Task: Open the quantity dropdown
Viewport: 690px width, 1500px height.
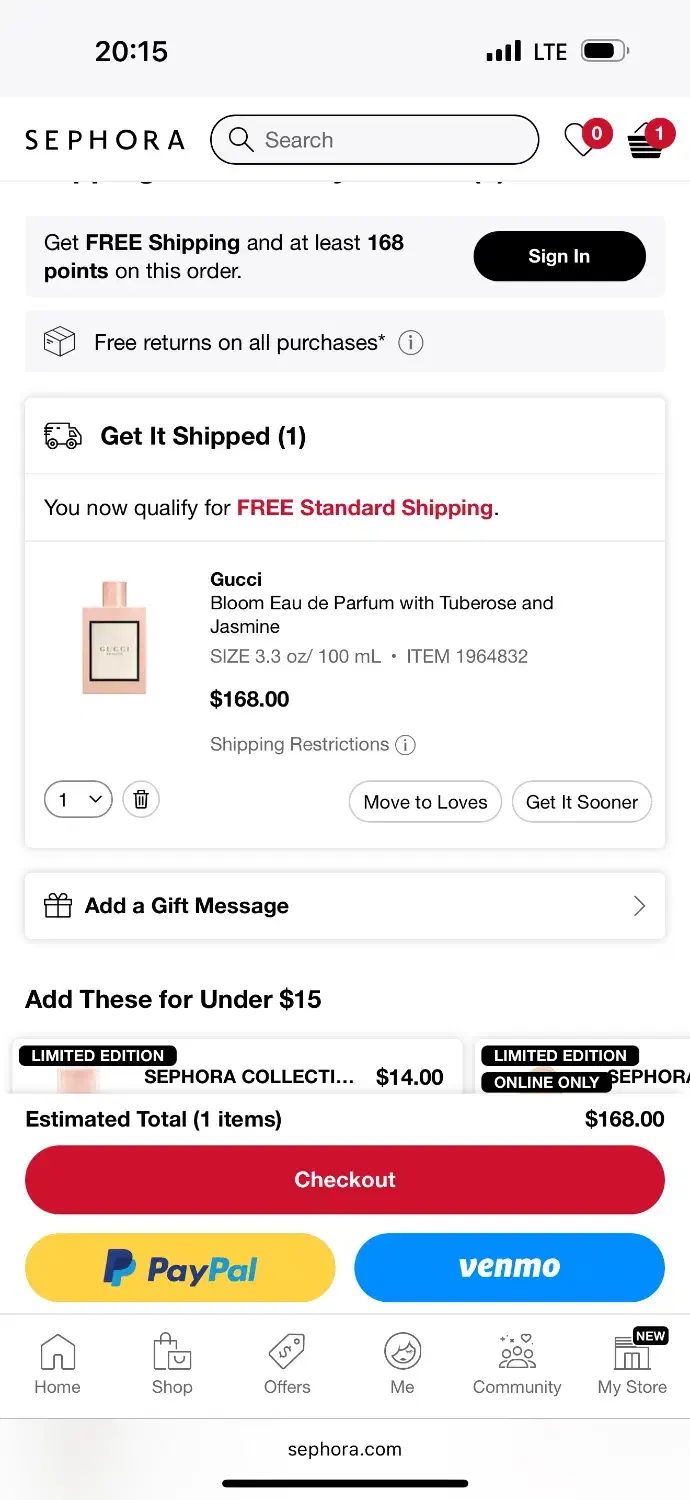Action: (78, 799)
